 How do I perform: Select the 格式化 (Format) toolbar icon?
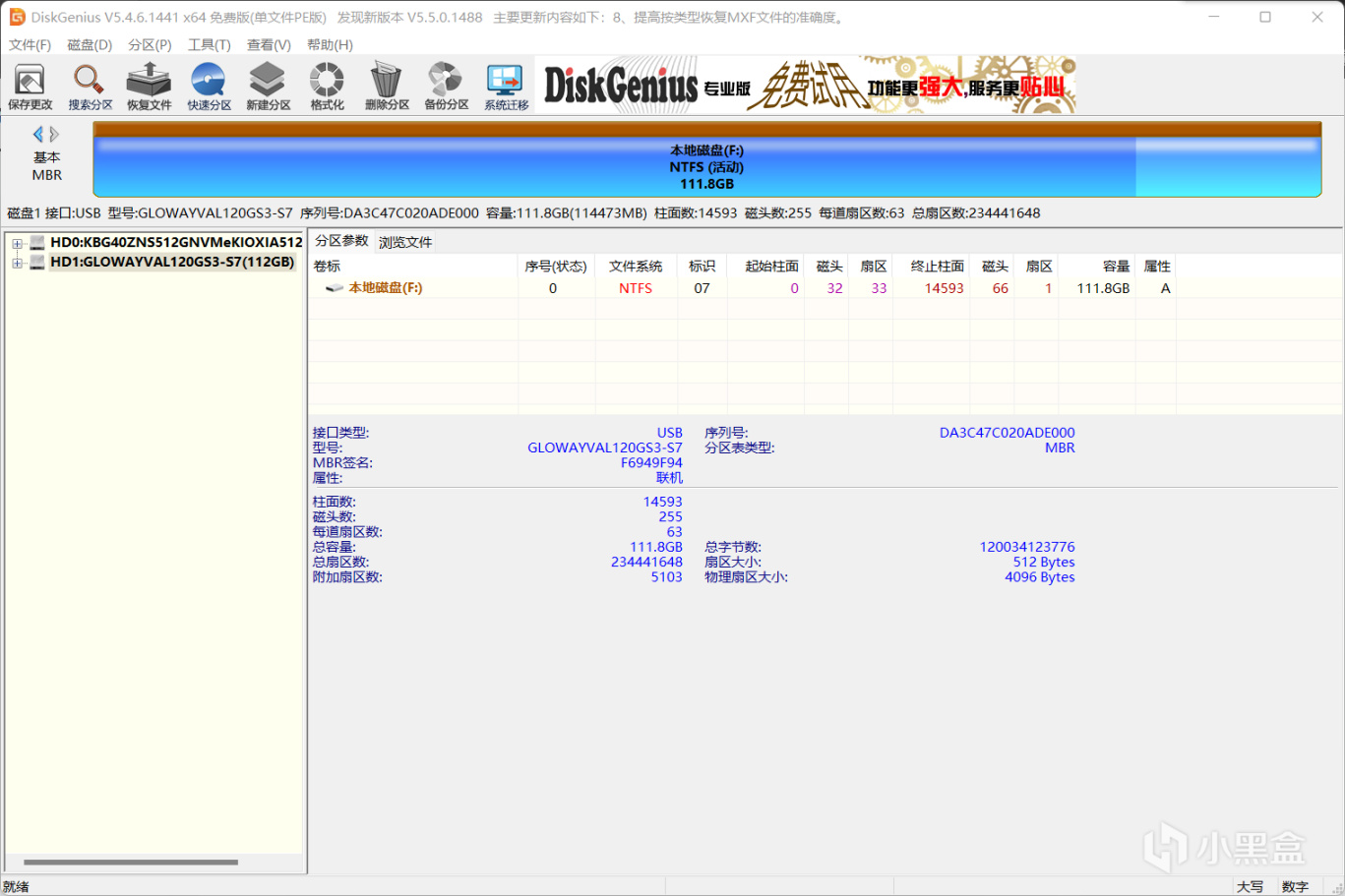coord(327,87)
